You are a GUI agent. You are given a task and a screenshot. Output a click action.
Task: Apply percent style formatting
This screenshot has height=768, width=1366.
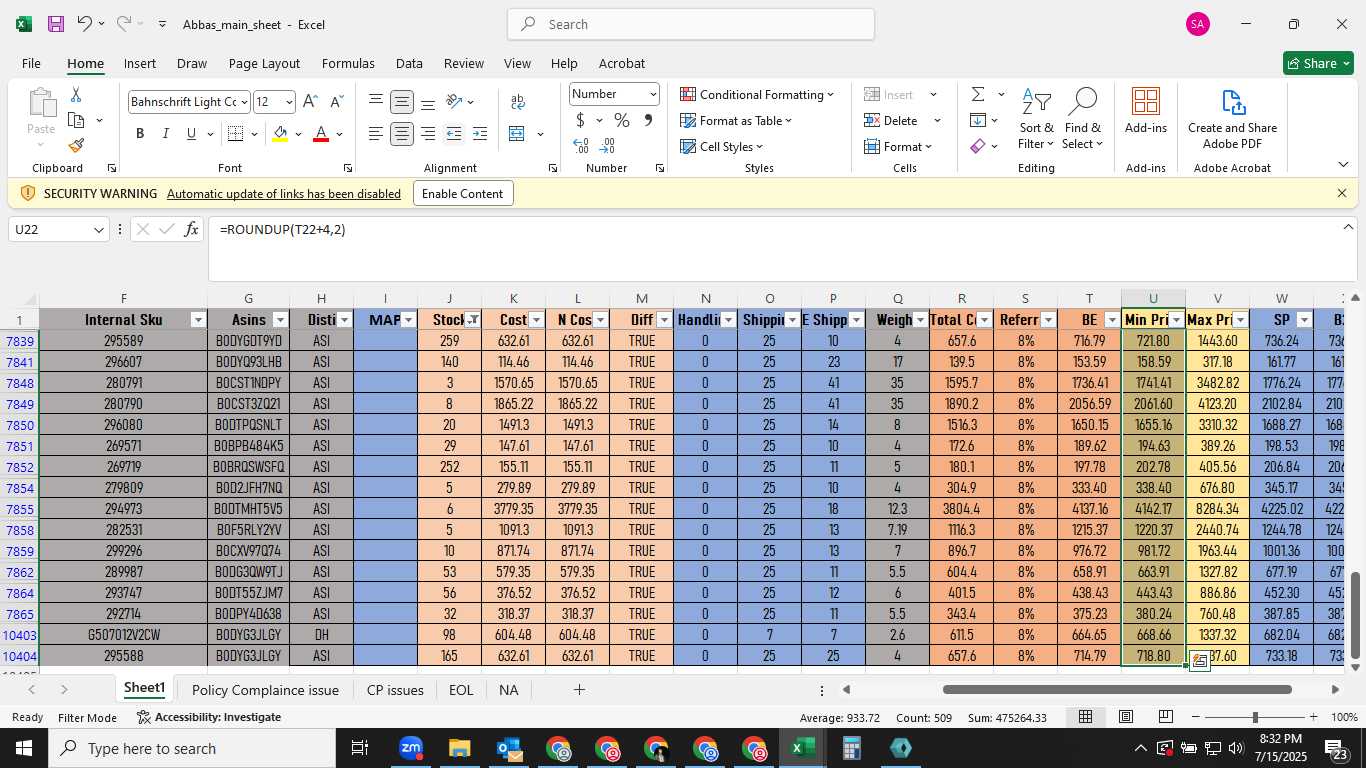pos(621,120)
